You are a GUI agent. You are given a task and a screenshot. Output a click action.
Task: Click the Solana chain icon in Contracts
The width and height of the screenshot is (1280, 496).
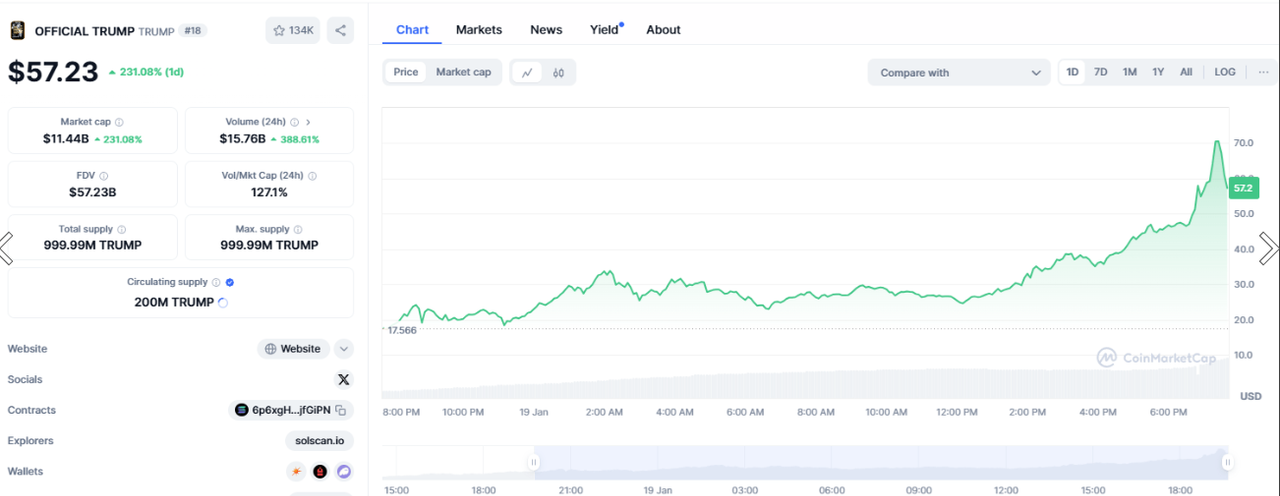[x=241, y=410]
